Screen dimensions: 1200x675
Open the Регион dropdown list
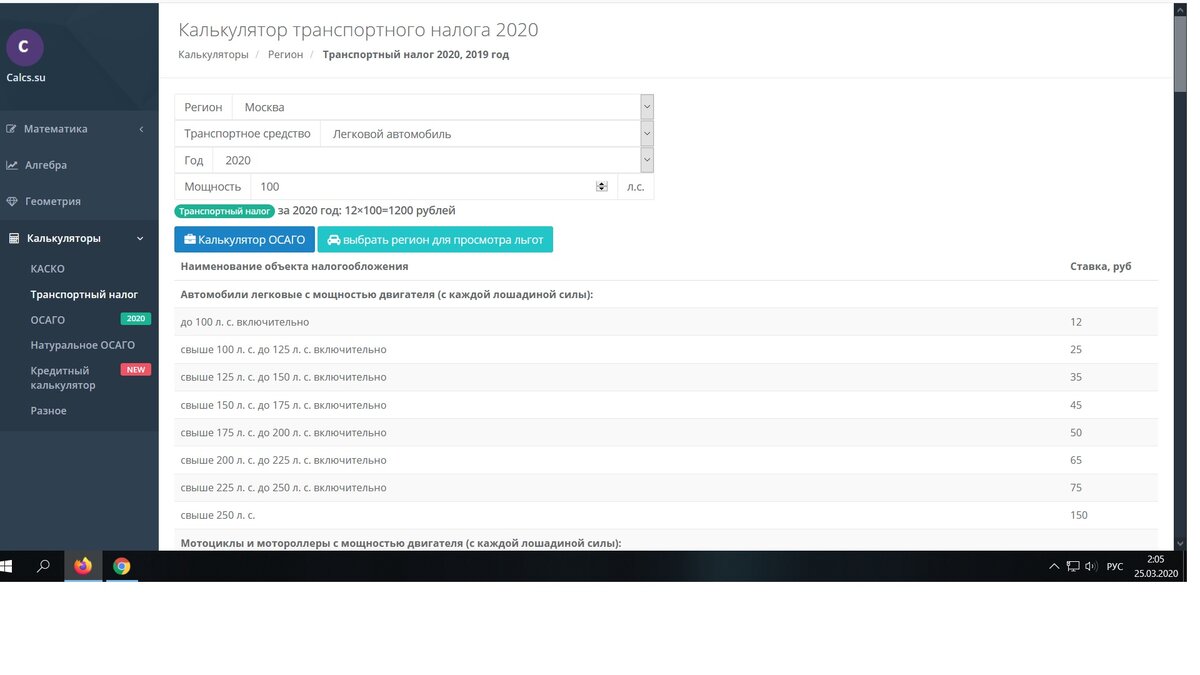point(646,106)
